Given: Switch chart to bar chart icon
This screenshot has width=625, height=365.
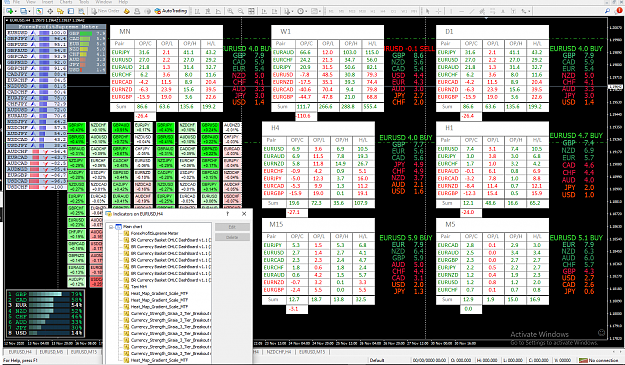Looking at the screenshot, I should tap(197, 11).
